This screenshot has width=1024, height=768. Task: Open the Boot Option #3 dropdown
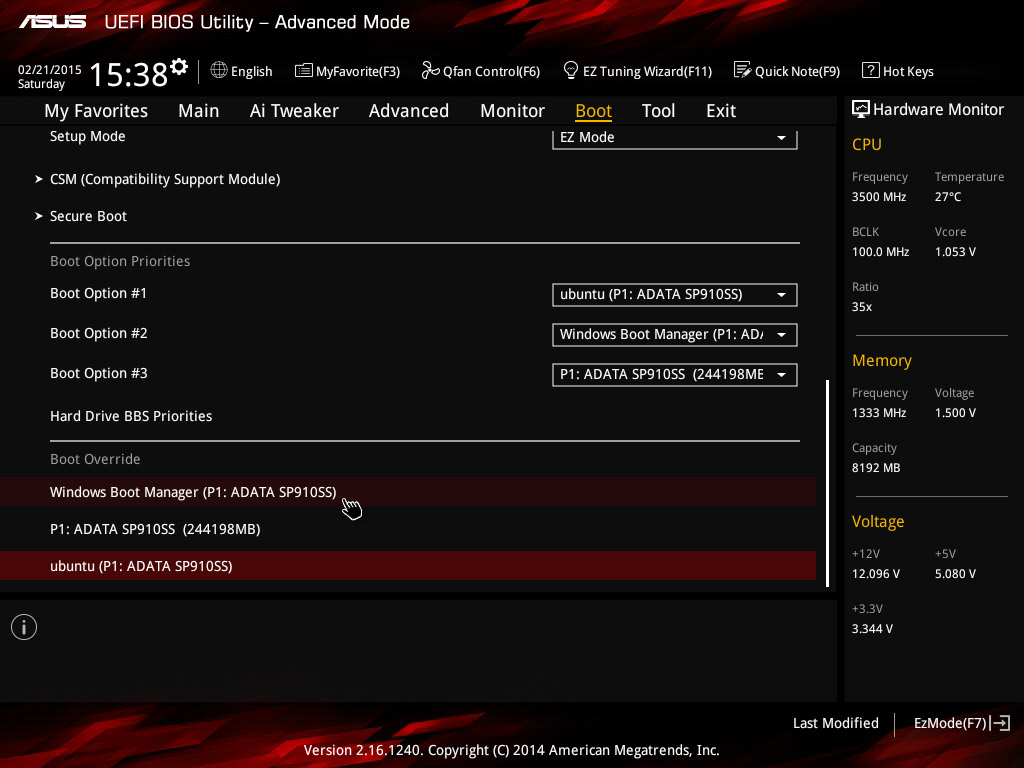(x=675, y=375)
